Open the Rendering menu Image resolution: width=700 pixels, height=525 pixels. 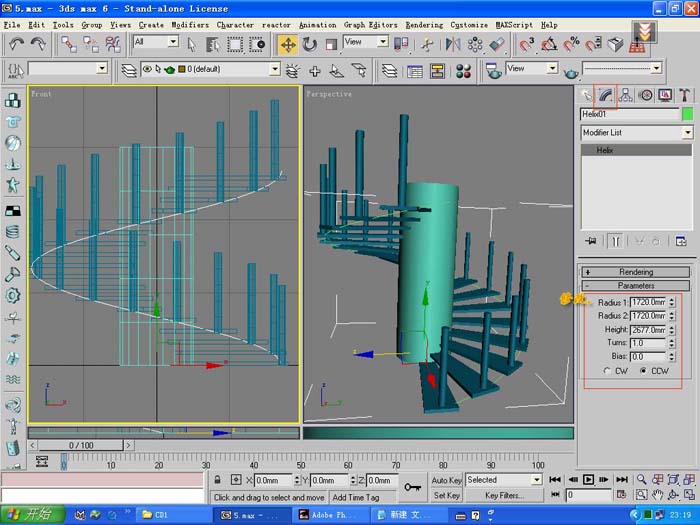pos(424,24)
